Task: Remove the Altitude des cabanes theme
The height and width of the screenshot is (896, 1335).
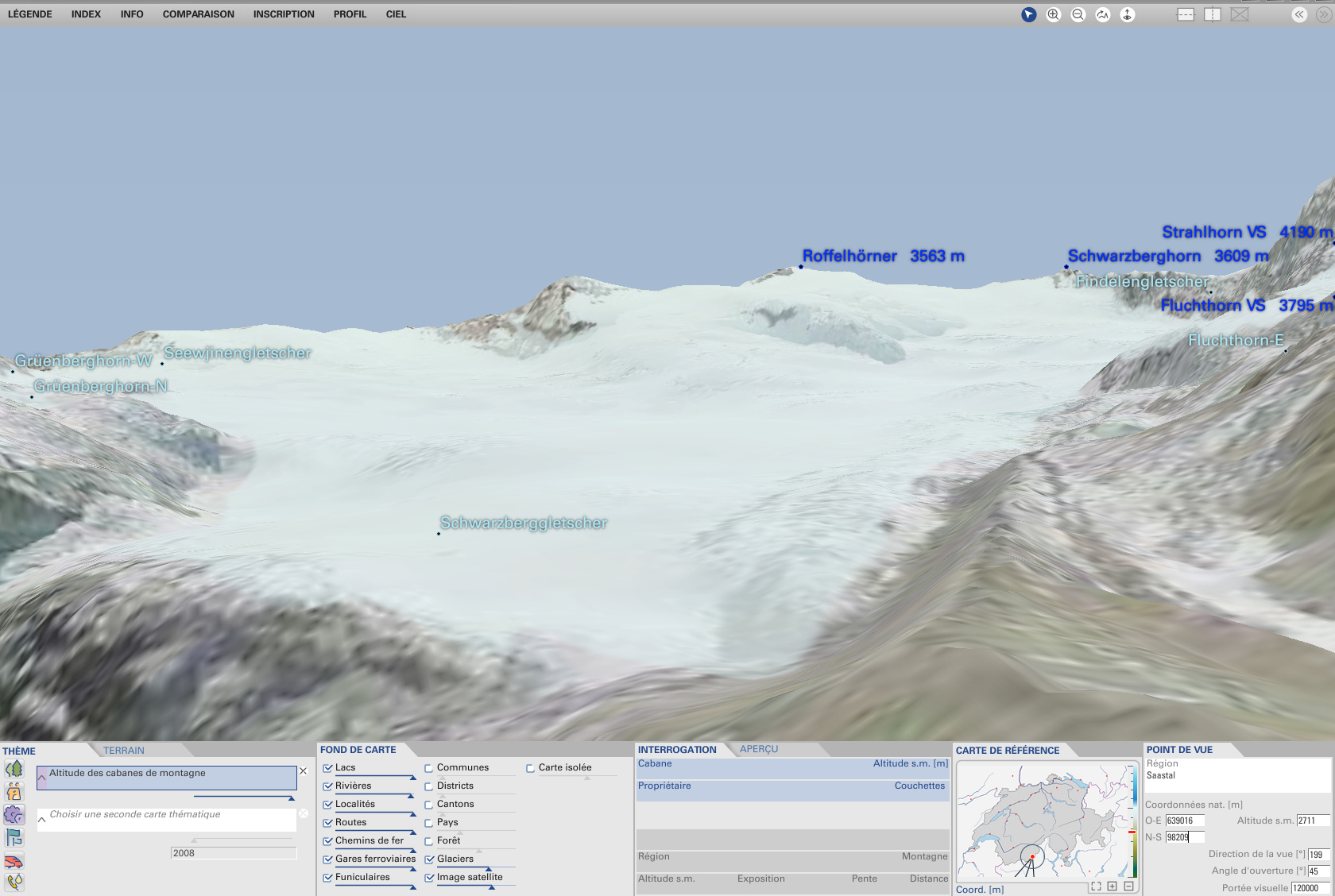Action: (x=303, y=771)
